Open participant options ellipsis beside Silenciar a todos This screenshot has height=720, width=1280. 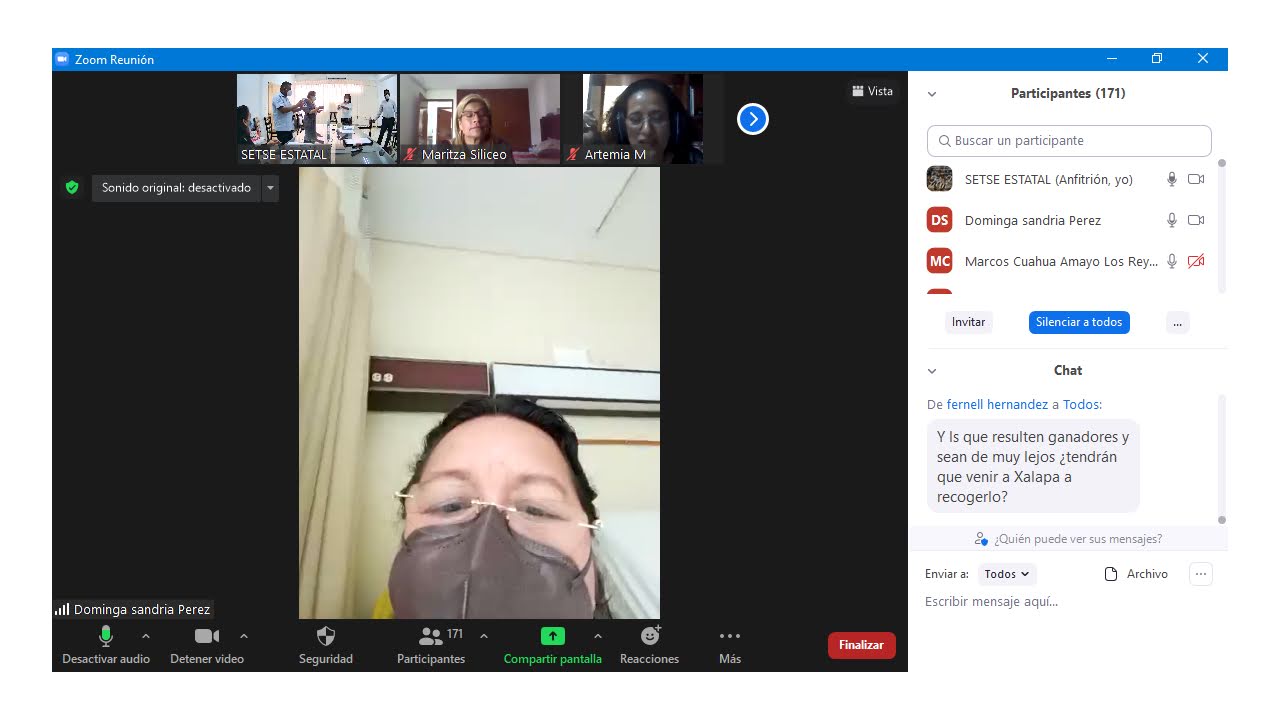(x=1178, y=322)
